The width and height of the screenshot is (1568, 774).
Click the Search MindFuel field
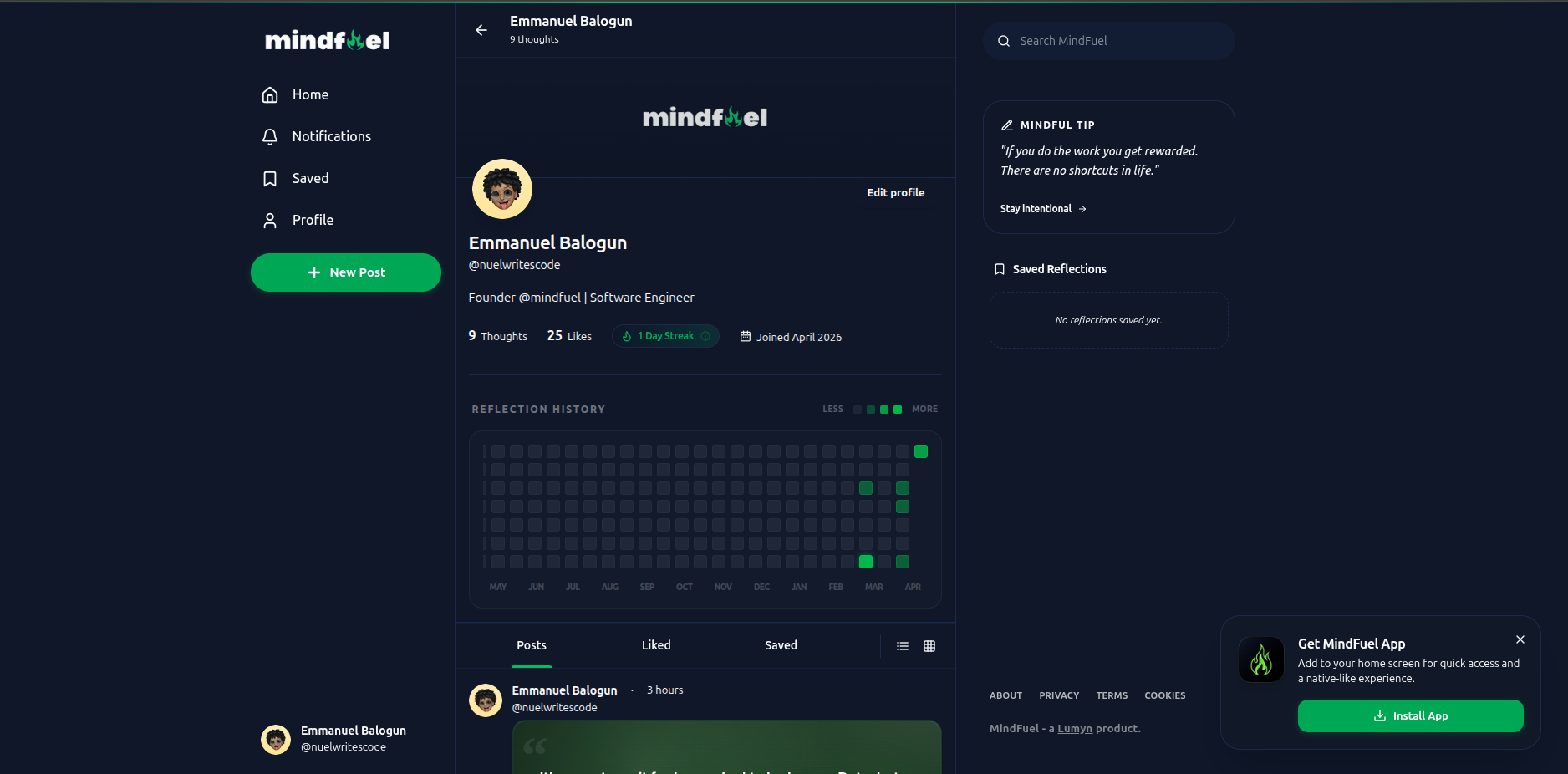pos(1109,41)
